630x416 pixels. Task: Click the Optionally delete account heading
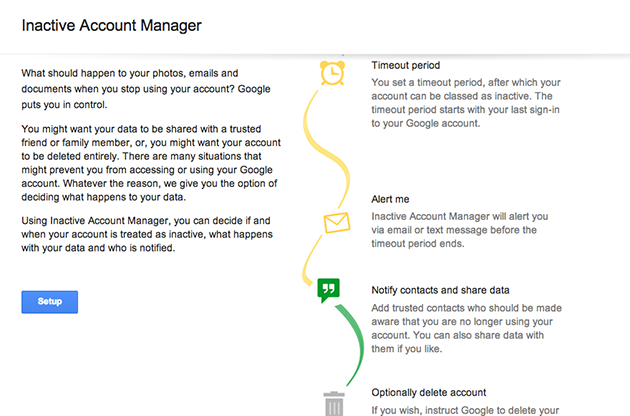point(428,392)
